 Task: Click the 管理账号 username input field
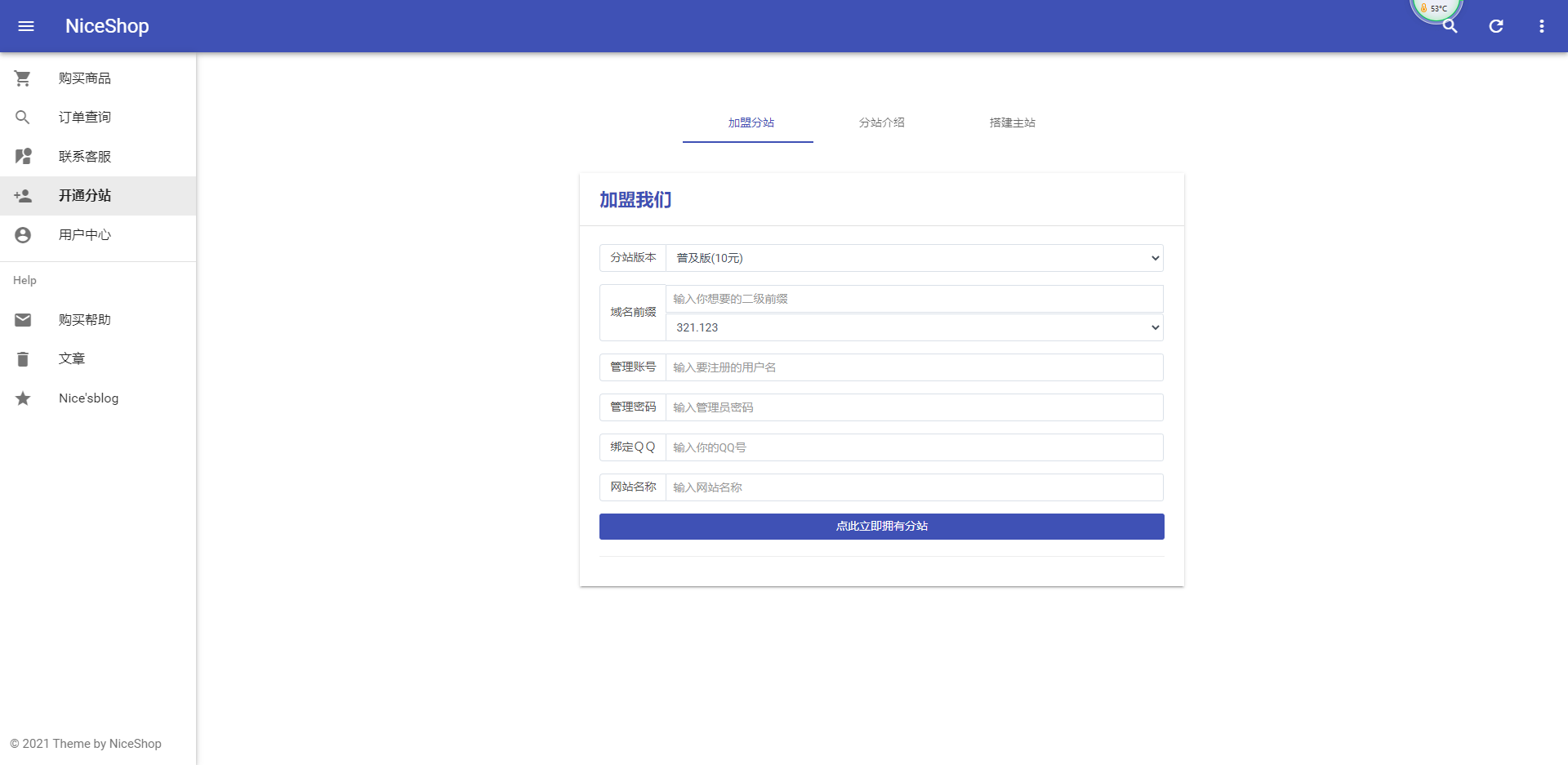[914, 367]
